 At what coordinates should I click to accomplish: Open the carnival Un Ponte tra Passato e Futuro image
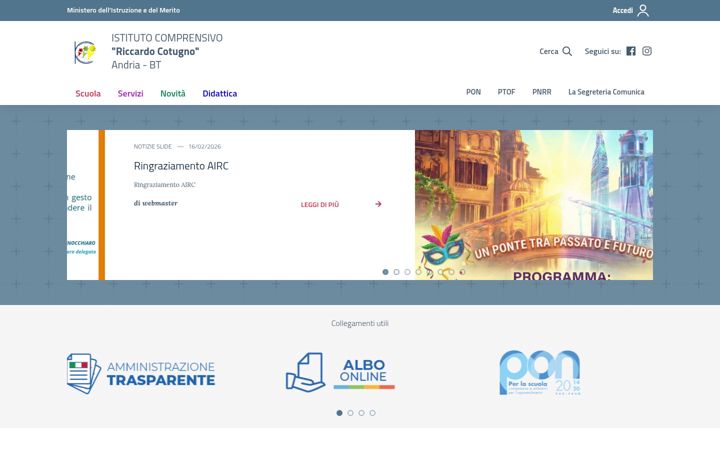coord(534,205)
